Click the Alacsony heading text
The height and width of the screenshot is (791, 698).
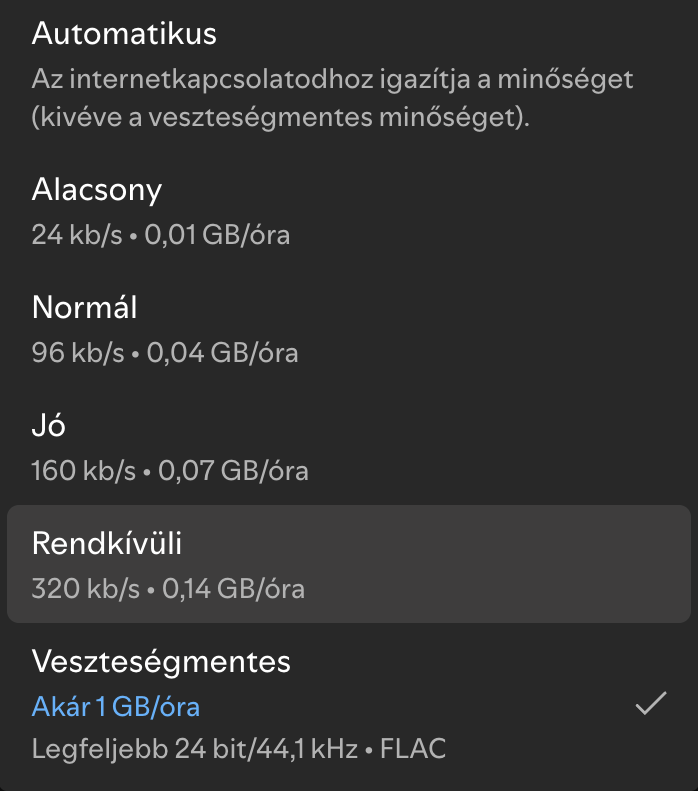tap(97, 189)
